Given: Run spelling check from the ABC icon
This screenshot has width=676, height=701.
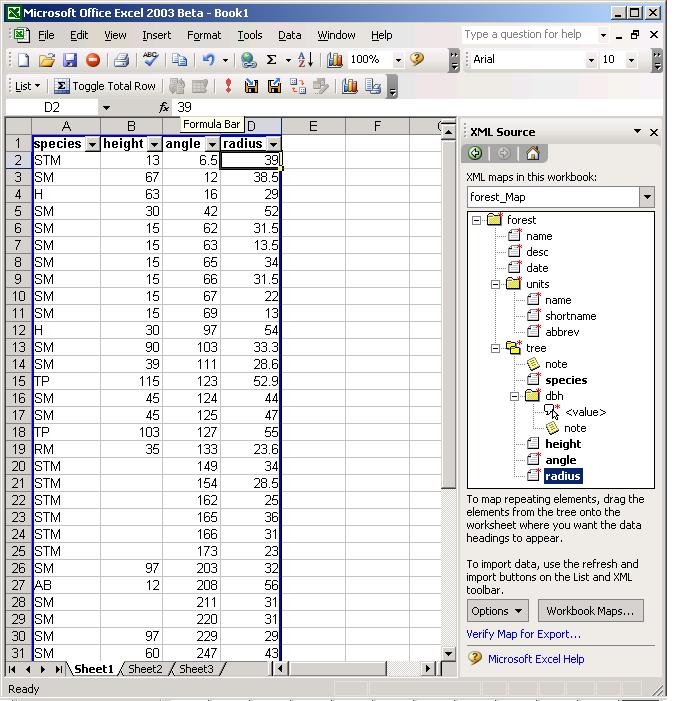Looking at the screenshot, I should (151, 61).
